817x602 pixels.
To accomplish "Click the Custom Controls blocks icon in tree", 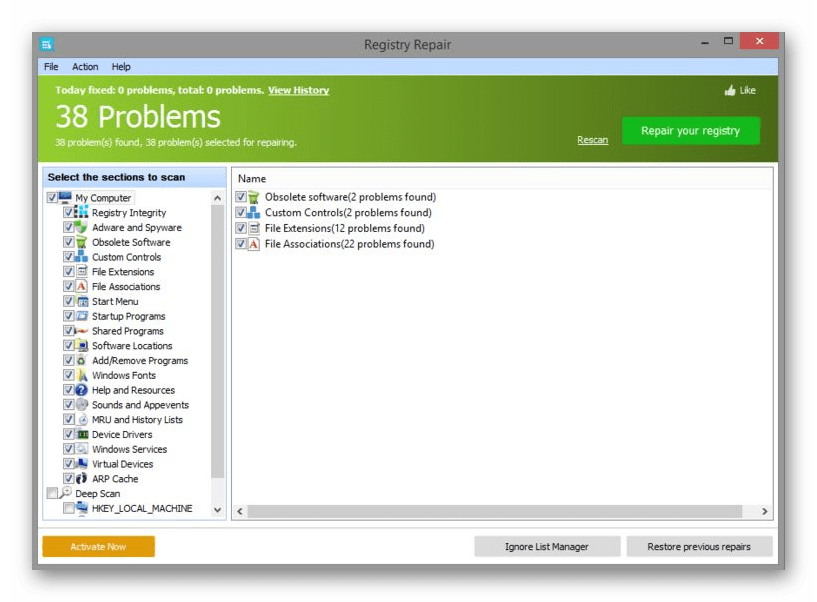I will 82,256.
